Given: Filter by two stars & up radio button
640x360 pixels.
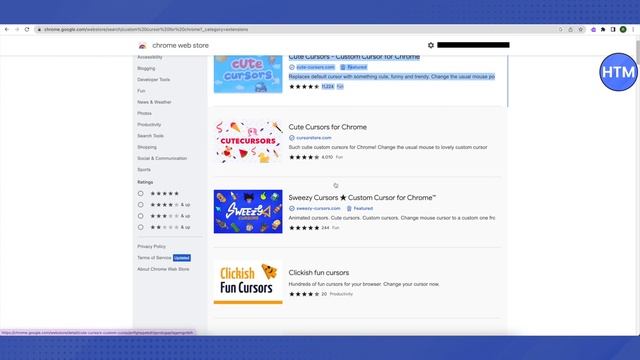Looking at the screenshot, I should pyautogui.click(x=140, y=227).
